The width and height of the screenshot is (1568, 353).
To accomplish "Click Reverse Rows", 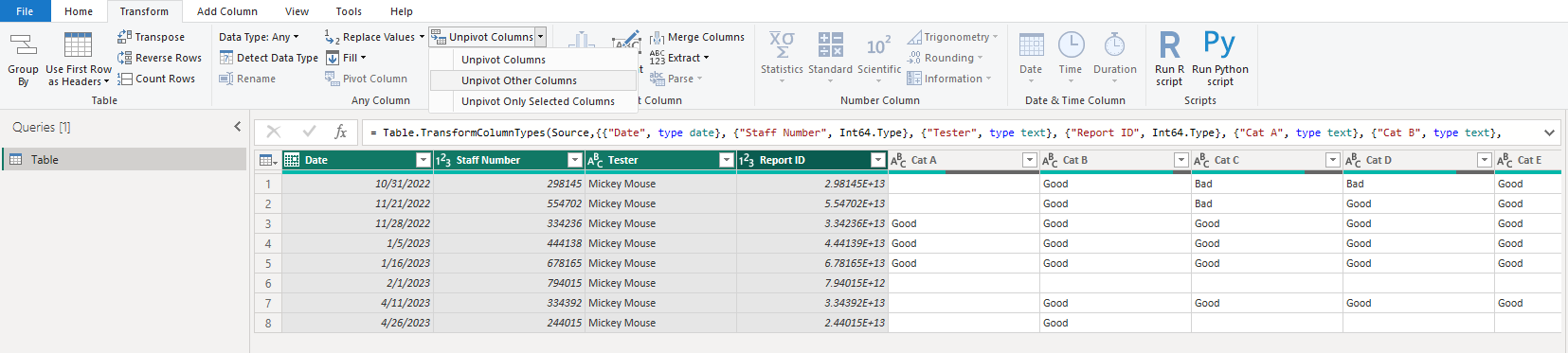I will click(x=159, y=58).
